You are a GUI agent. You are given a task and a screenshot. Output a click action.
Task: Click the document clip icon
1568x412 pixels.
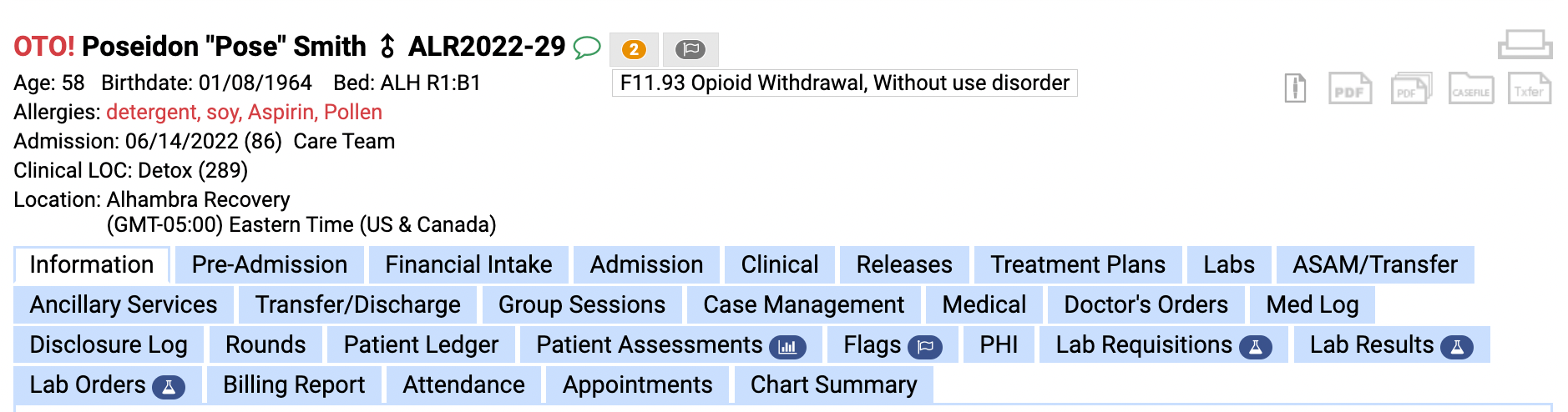coord(1295,88)
